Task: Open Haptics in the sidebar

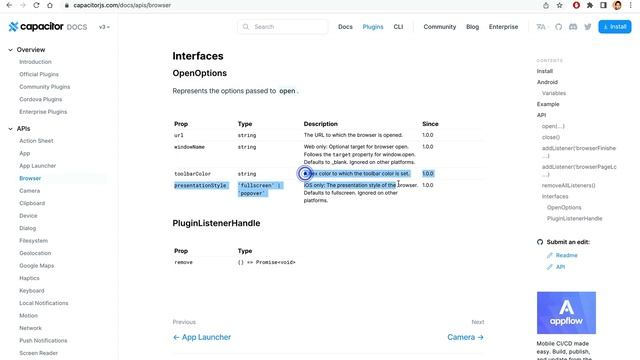Action: point(29,278)
